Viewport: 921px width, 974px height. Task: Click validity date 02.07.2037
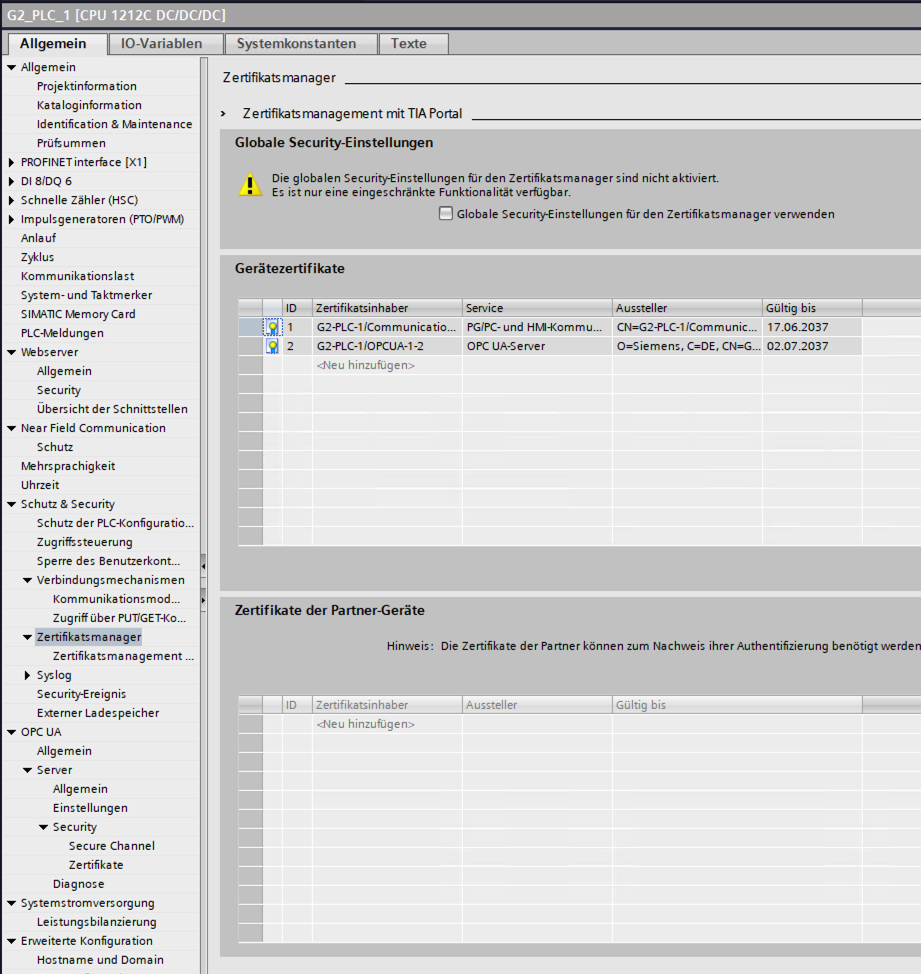tap(812, 347)
